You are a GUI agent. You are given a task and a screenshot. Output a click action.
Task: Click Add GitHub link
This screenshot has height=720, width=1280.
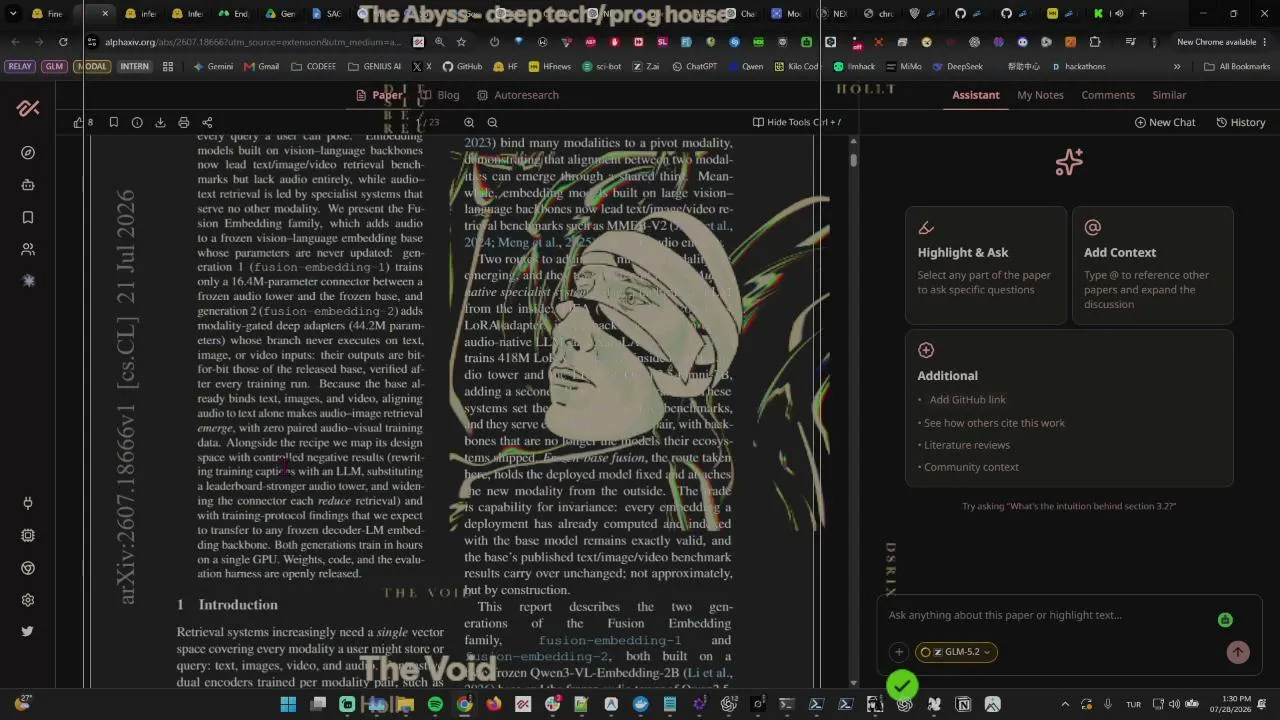968,400
